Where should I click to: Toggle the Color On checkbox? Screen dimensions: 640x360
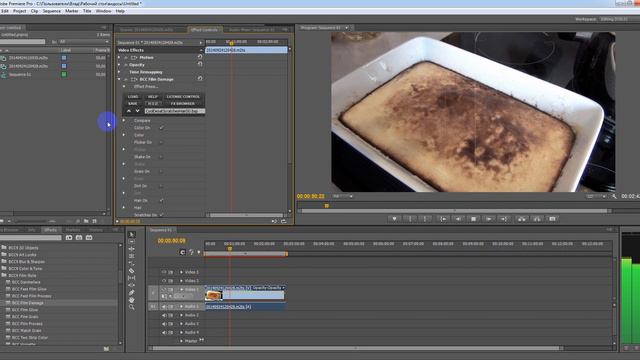click(x=162, y=128)
